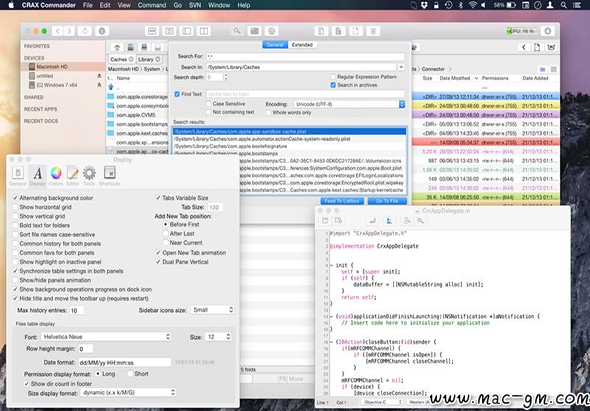Click the Feed To Listbox button
The width and height of the screenshot is (590, 411).
click(x=342, y=201)
